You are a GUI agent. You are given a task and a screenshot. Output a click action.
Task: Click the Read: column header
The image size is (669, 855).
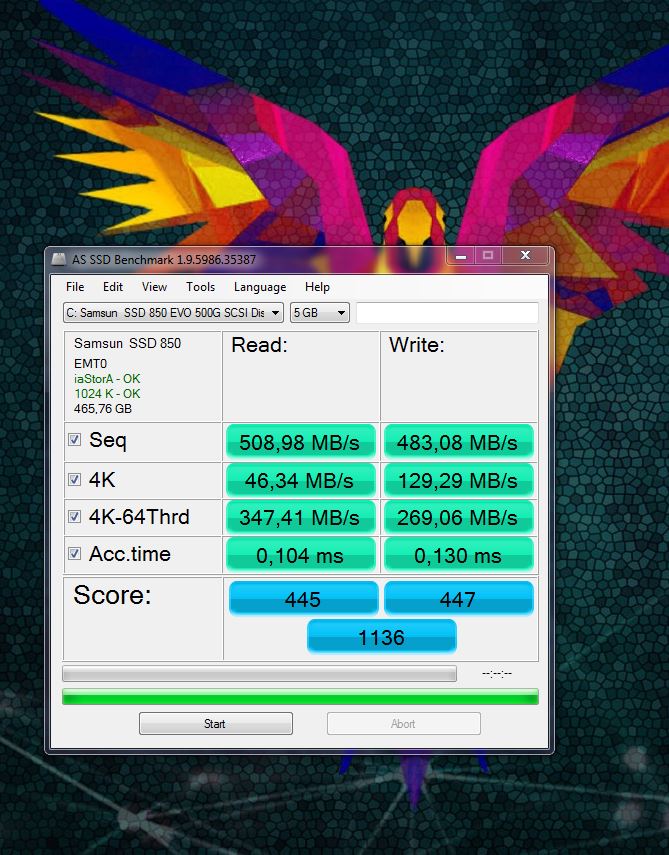coord(260,345)
